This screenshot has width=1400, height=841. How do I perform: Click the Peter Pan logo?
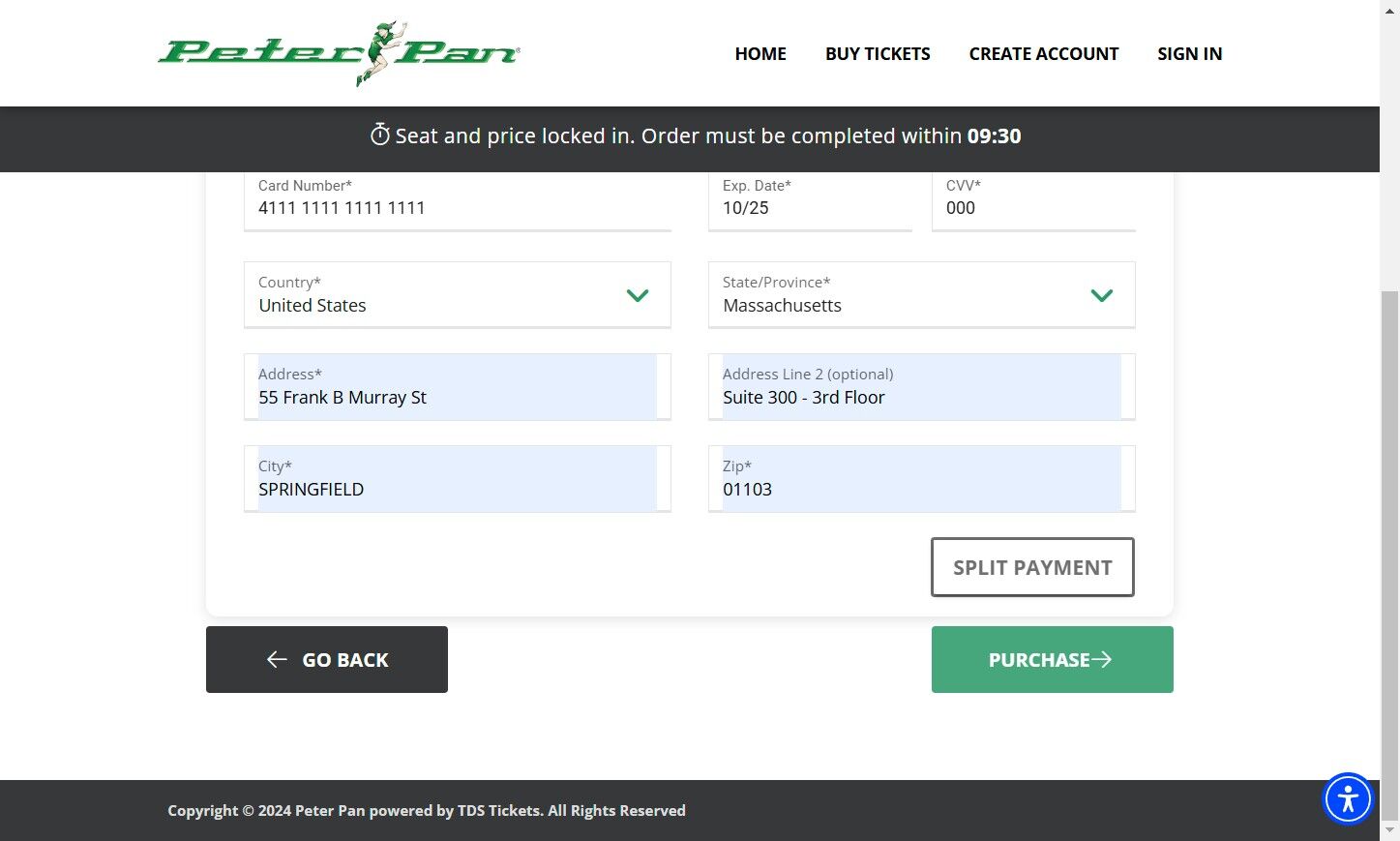pyautogui.click(x=339, y=53)
